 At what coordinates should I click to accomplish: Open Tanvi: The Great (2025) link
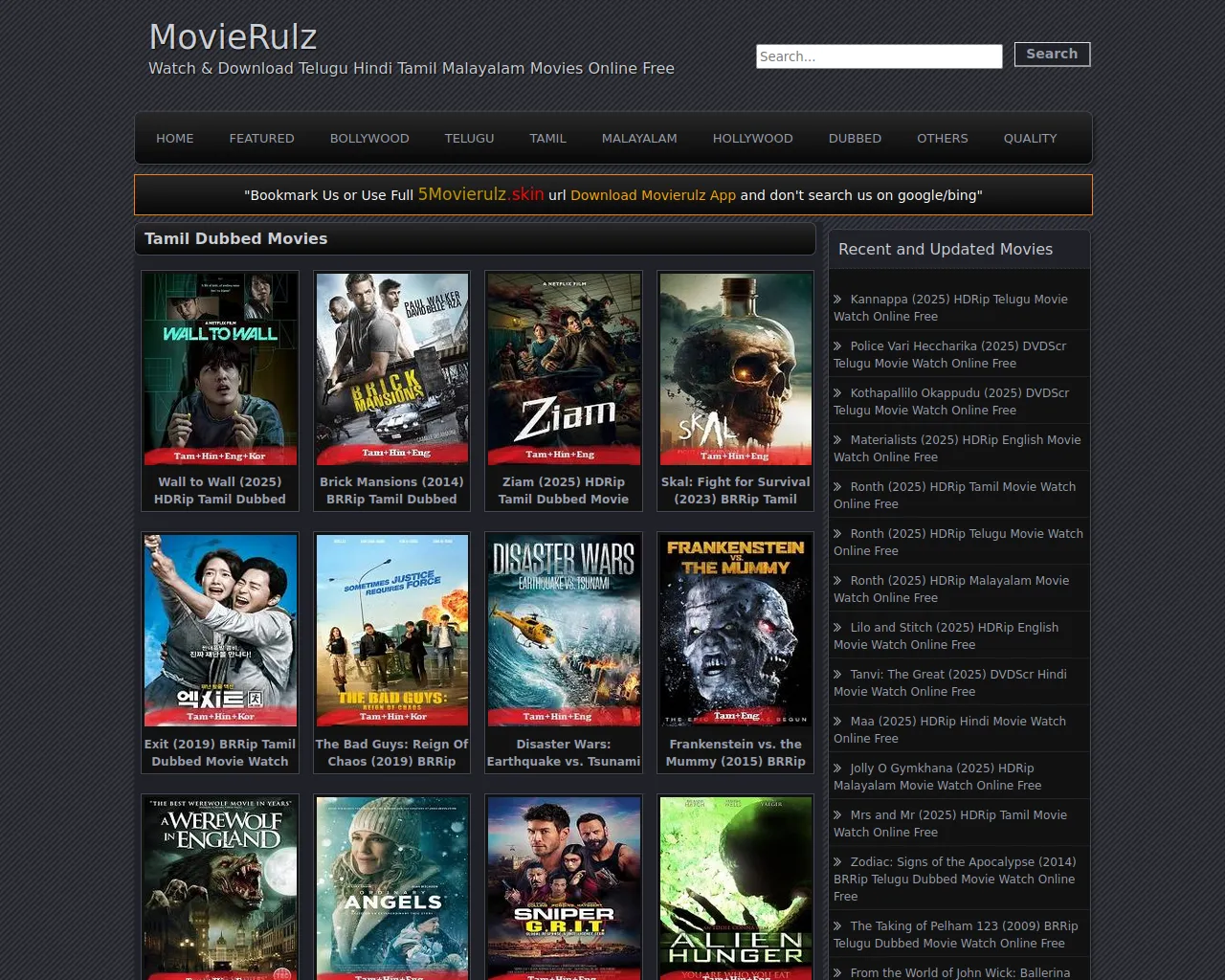click(x=949, y=682)
